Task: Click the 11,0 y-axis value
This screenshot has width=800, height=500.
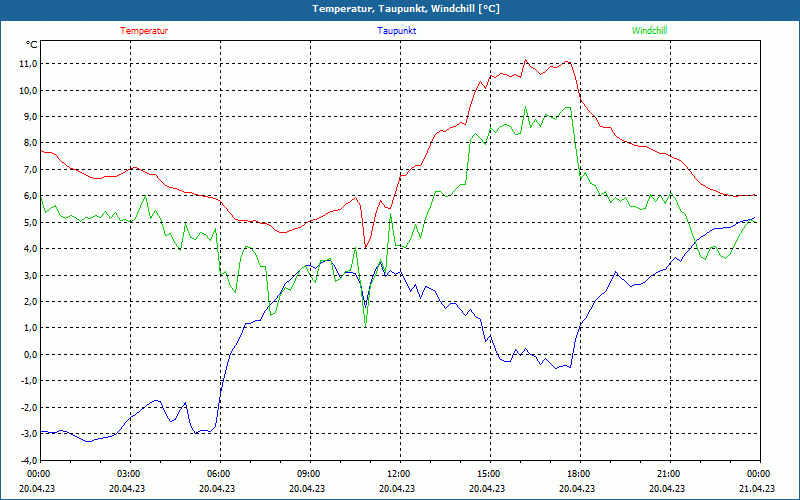Action: tap(28, 64)
